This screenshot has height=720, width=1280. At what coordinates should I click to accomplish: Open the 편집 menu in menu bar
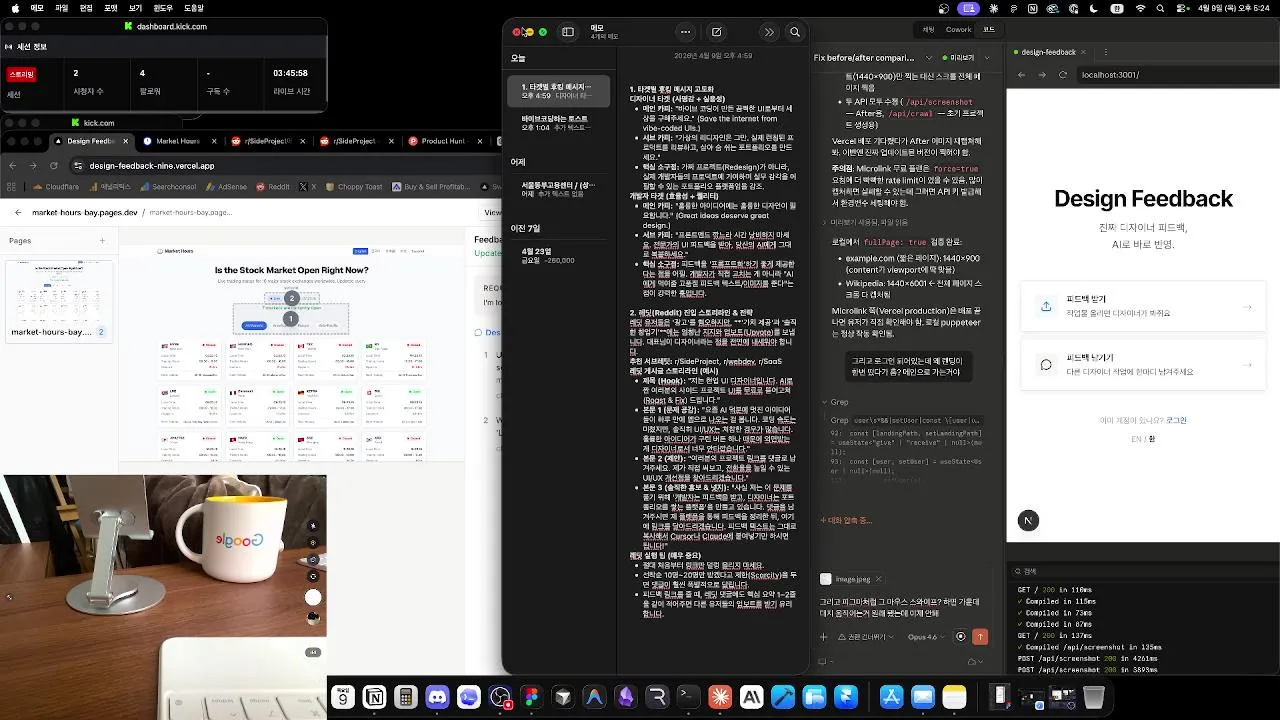coord(86,8)
